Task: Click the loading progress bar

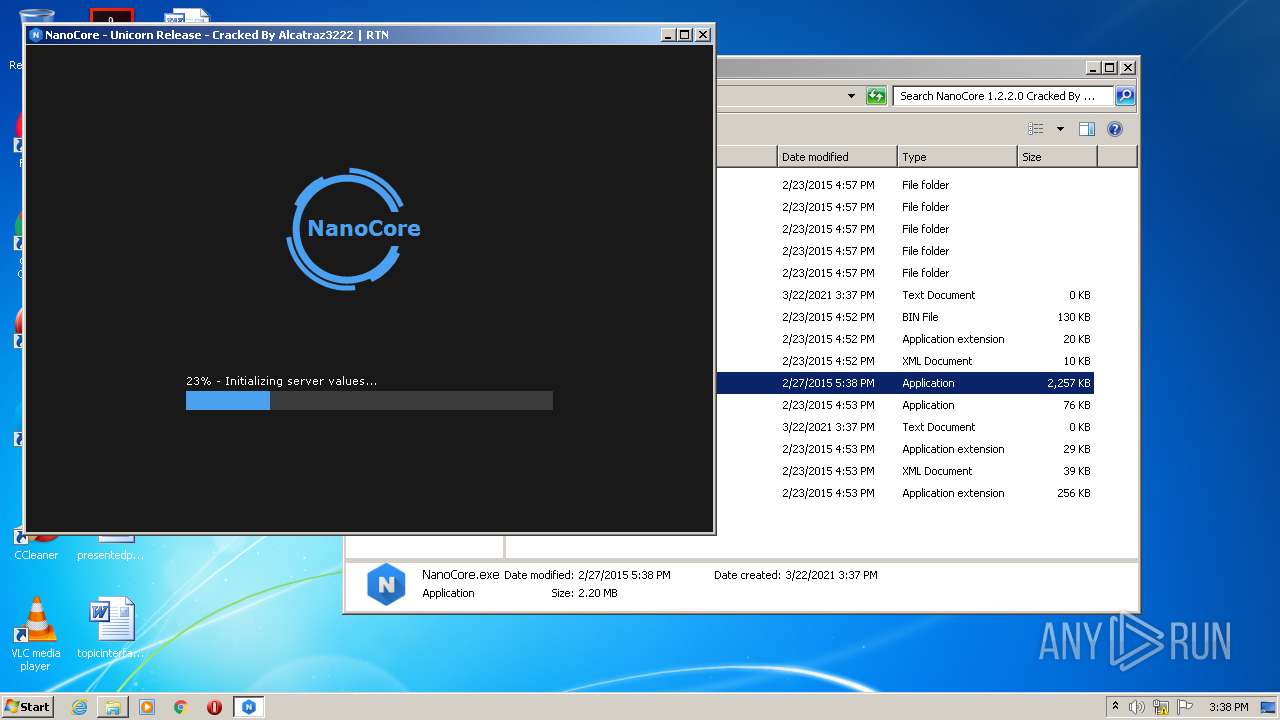Action: [369, 400]
